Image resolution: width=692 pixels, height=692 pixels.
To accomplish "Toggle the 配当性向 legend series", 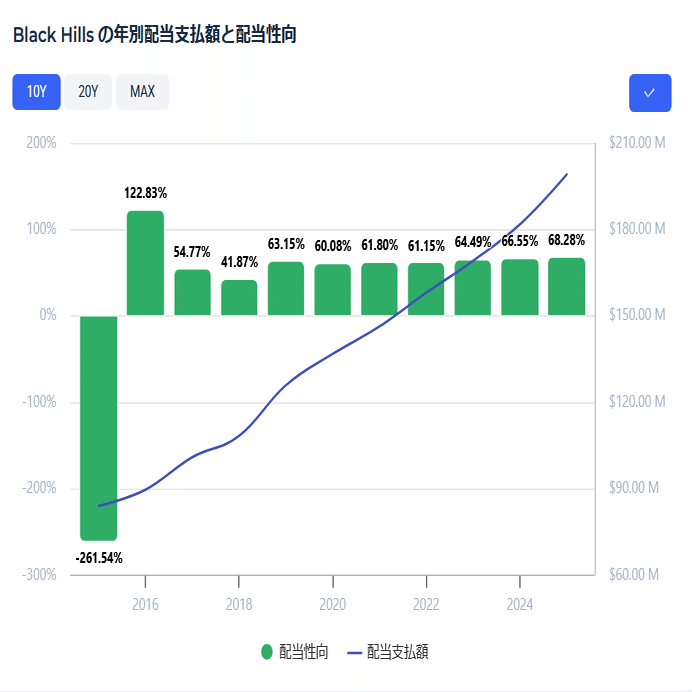I will 295,652.
